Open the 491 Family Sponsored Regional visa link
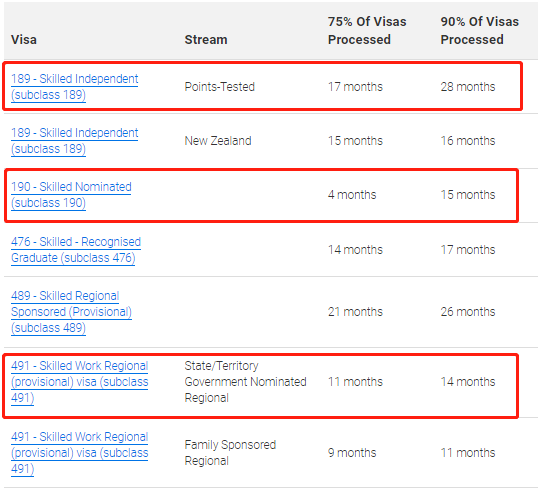Viewport: 538px width, 488px height. 79,453
